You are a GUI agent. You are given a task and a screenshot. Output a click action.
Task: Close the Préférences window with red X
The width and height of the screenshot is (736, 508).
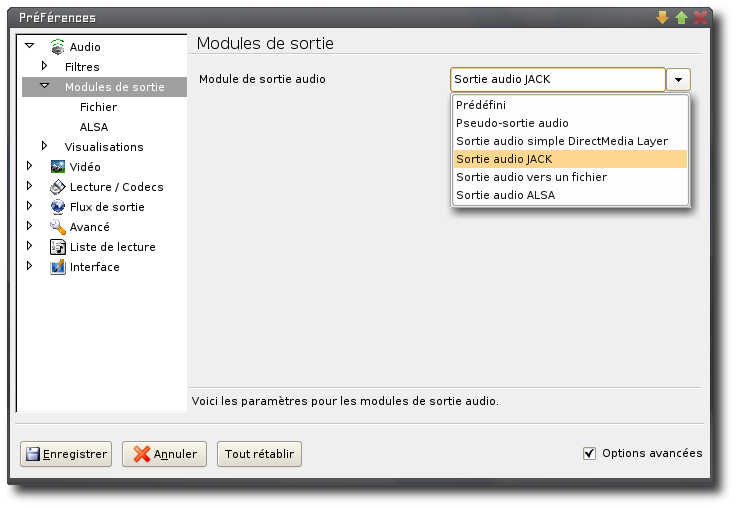[700, 18]
